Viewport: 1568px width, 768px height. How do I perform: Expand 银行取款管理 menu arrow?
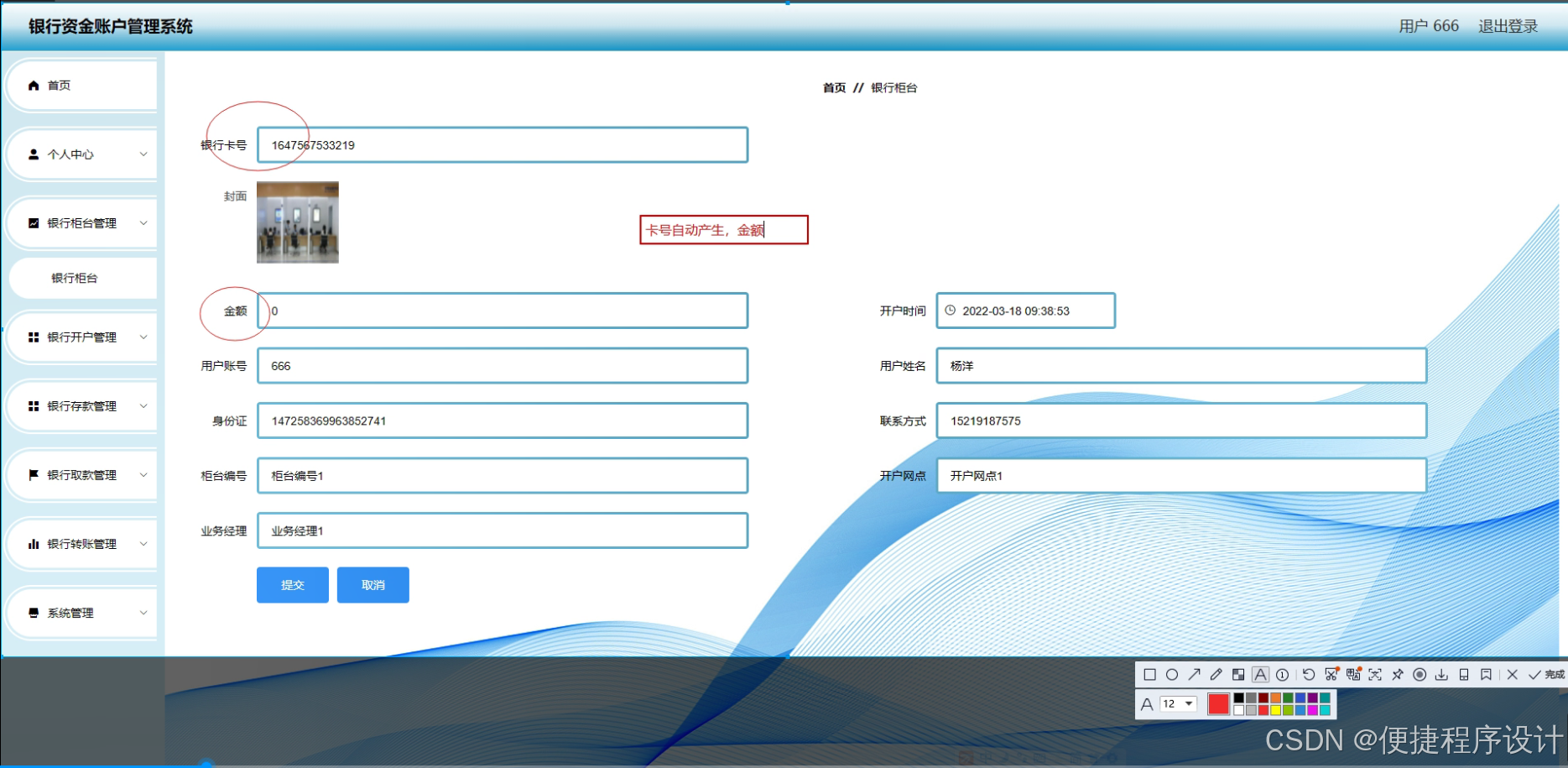click(x=143, y=474)
